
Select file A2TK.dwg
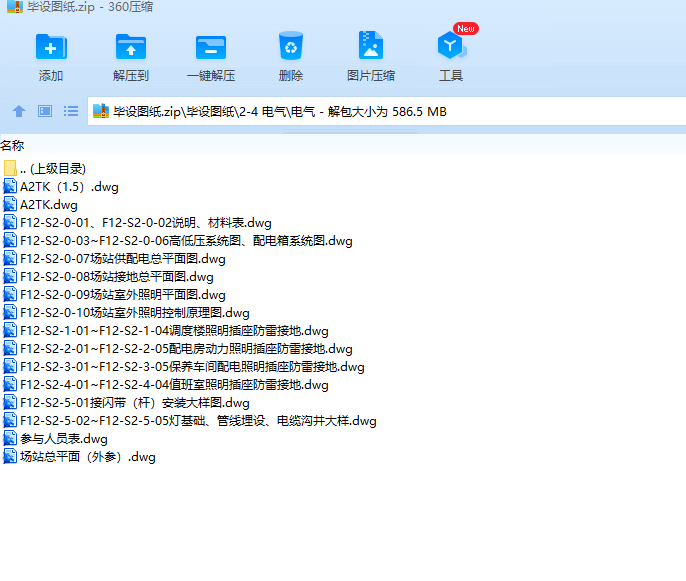[x=49, y=205]
